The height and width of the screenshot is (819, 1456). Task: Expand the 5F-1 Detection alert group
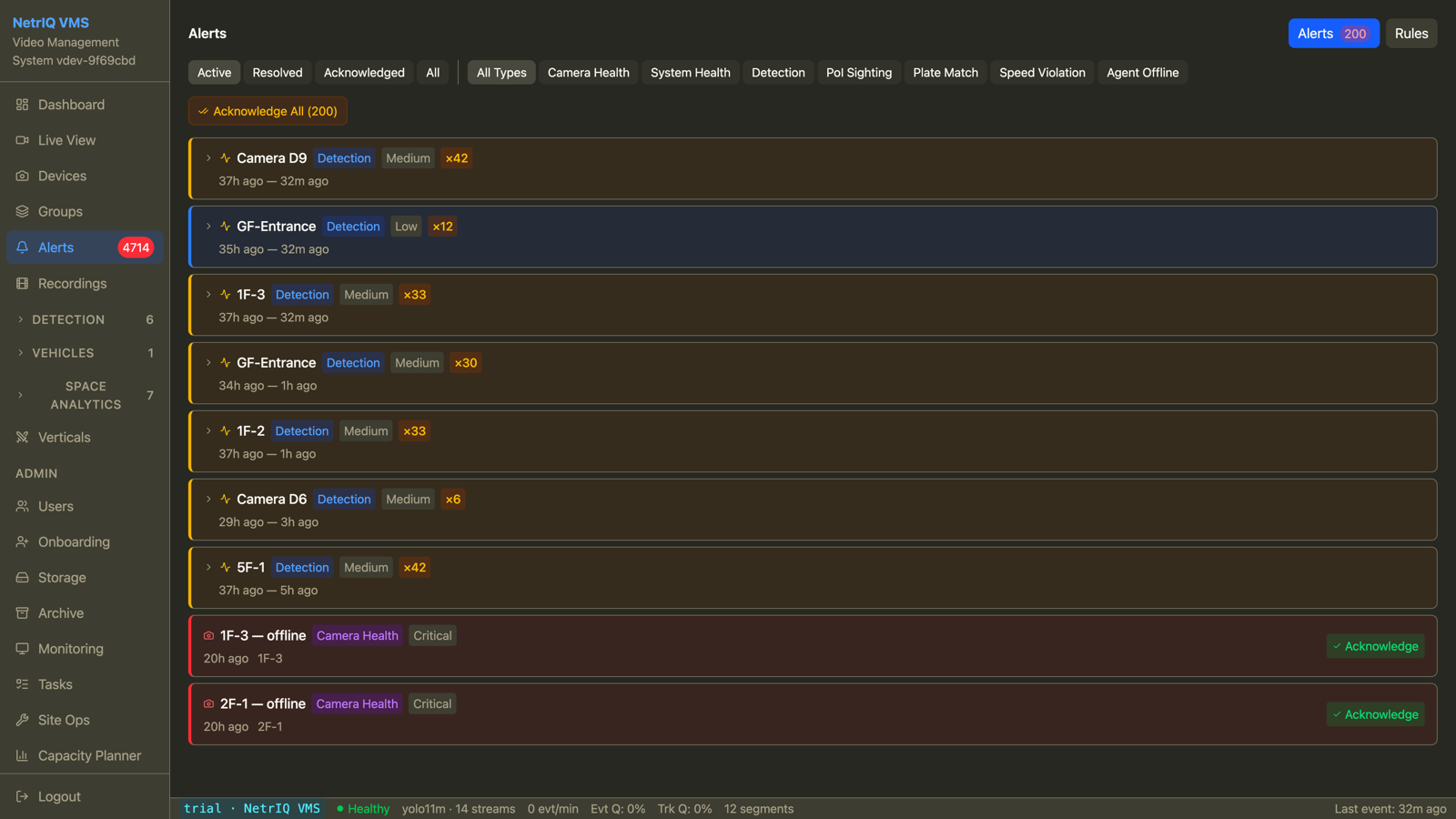[x=208, y=567]
